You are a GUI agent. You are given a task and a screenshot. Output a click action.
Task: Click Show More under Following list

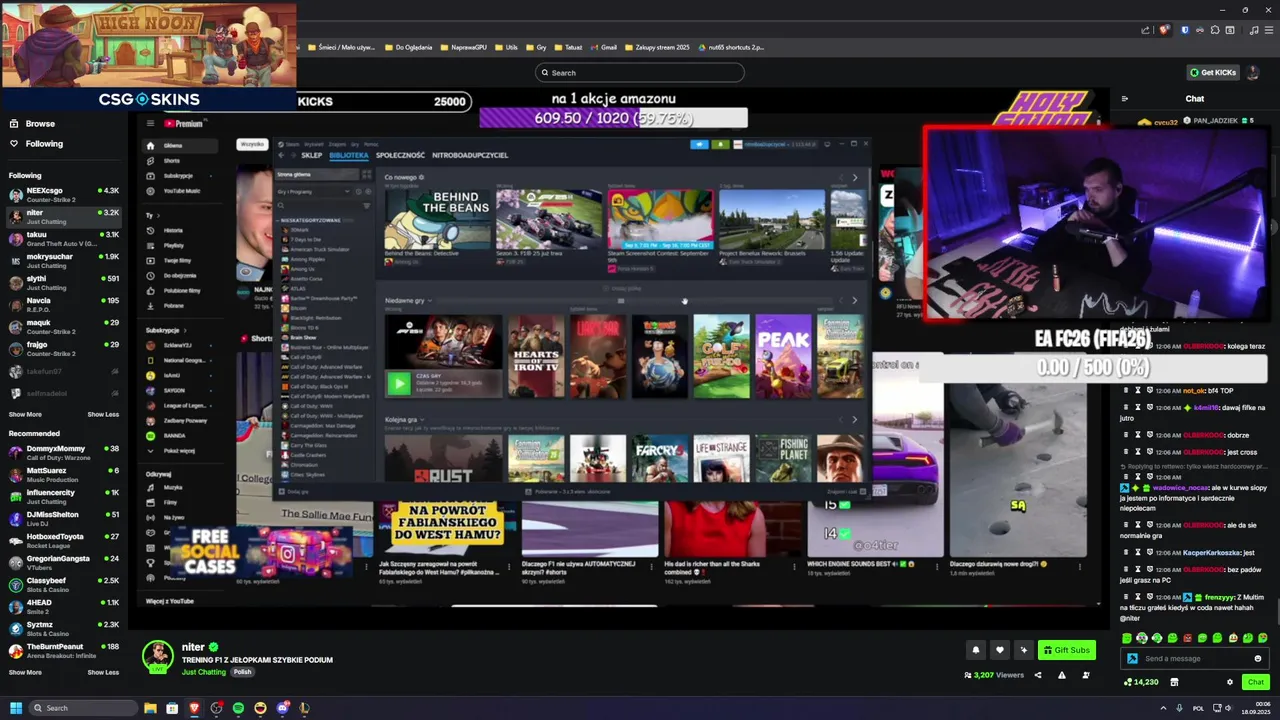[x=26, y=414]
